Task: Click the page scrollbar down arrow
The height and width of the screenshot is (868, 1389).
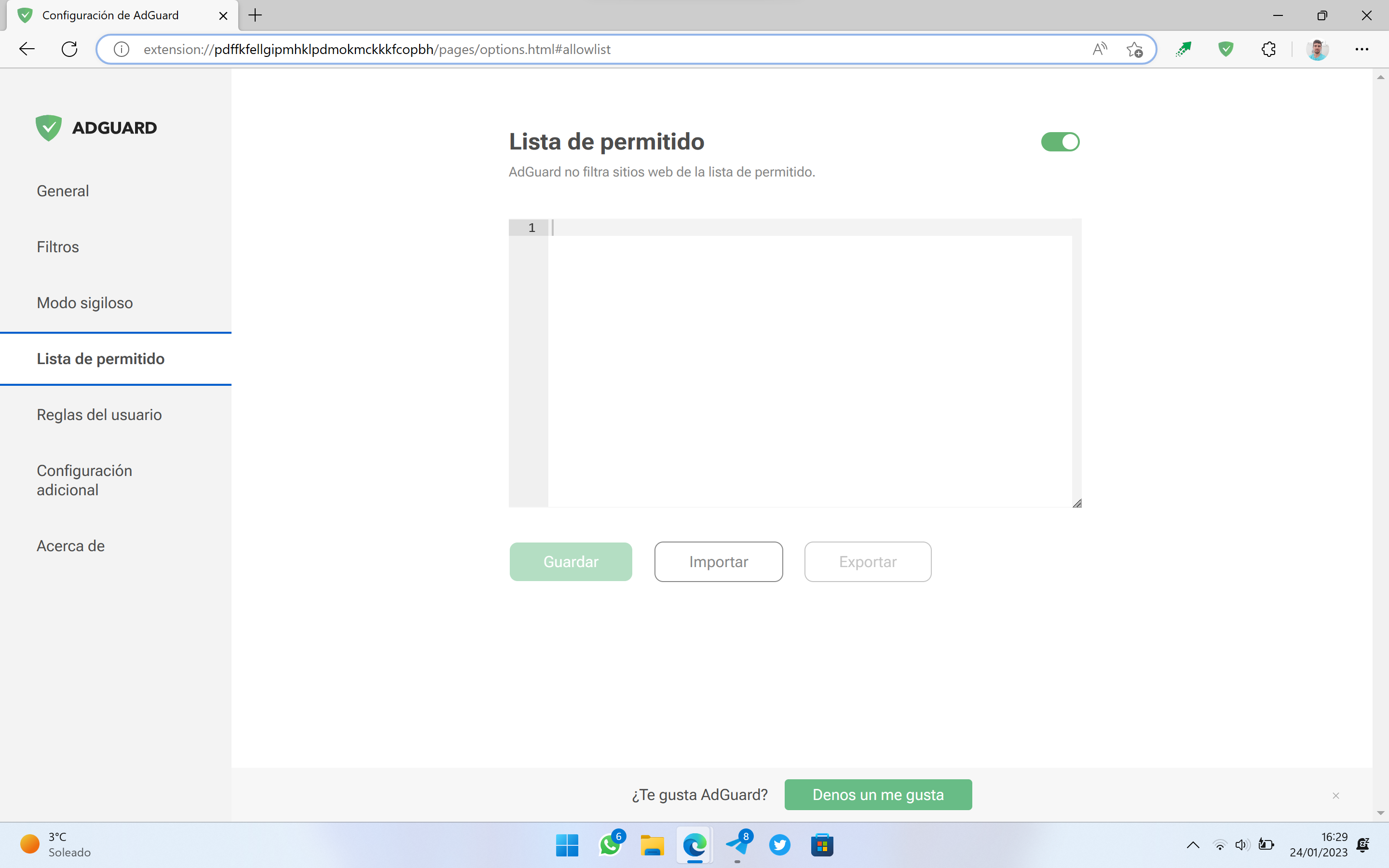Action: 1380,813
